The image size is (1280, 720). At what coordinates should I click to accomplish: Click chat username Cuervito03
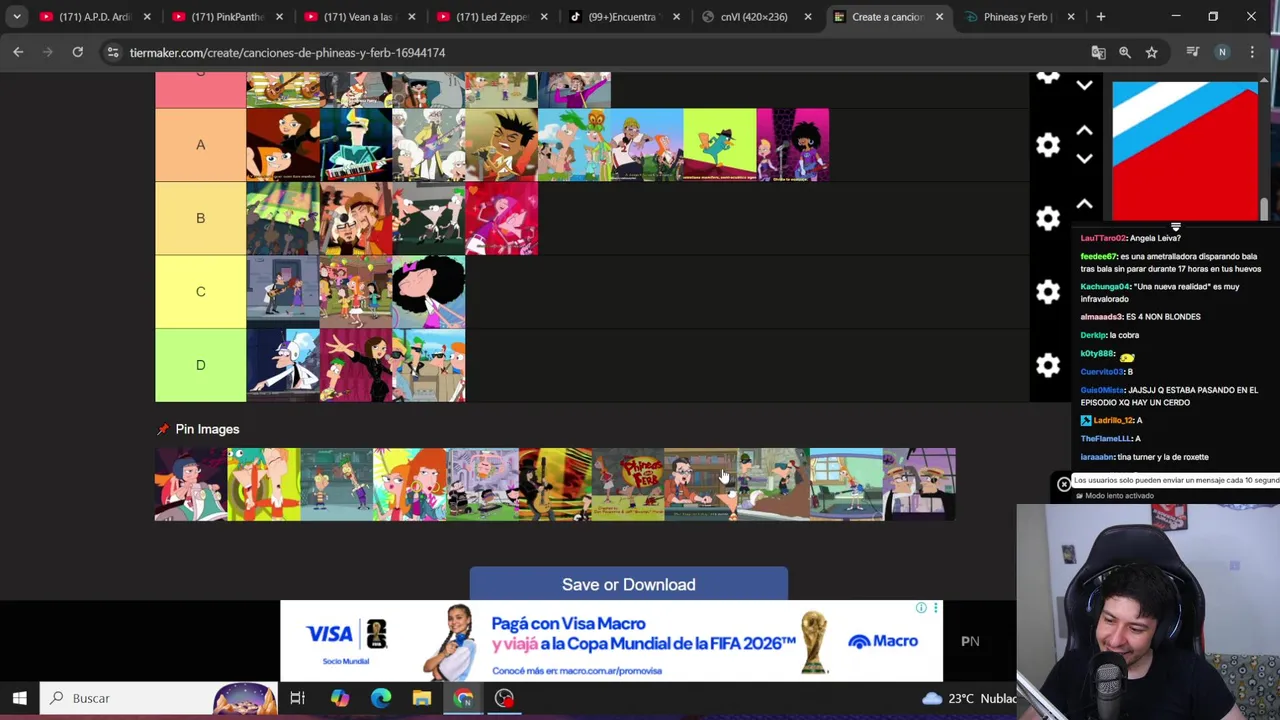coord(1103,371)
